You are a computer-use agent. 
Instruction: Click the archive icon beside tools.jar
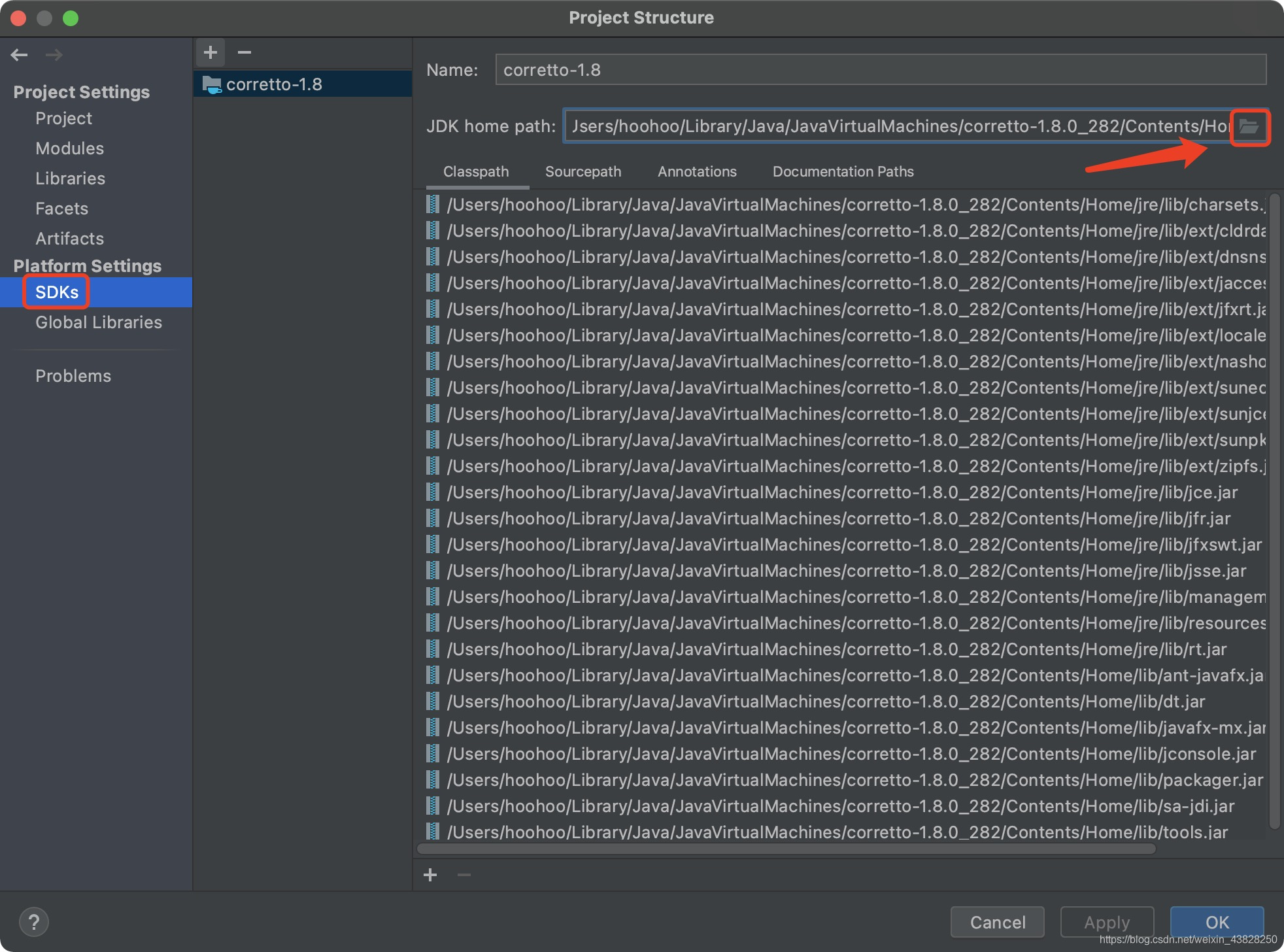tap(433, 831)
